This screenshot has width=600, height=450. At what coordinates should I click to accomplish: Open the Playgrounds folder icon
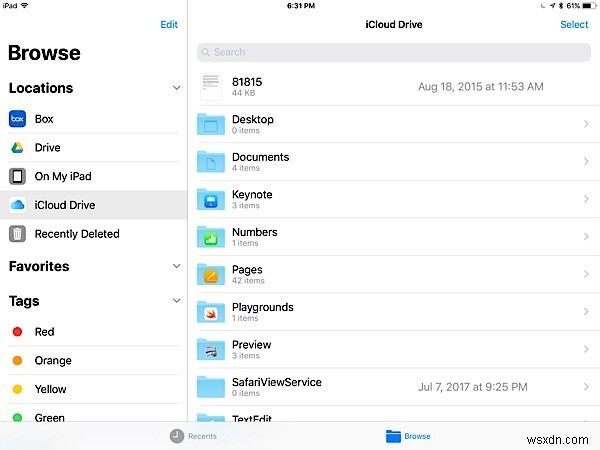click(211, 311)
